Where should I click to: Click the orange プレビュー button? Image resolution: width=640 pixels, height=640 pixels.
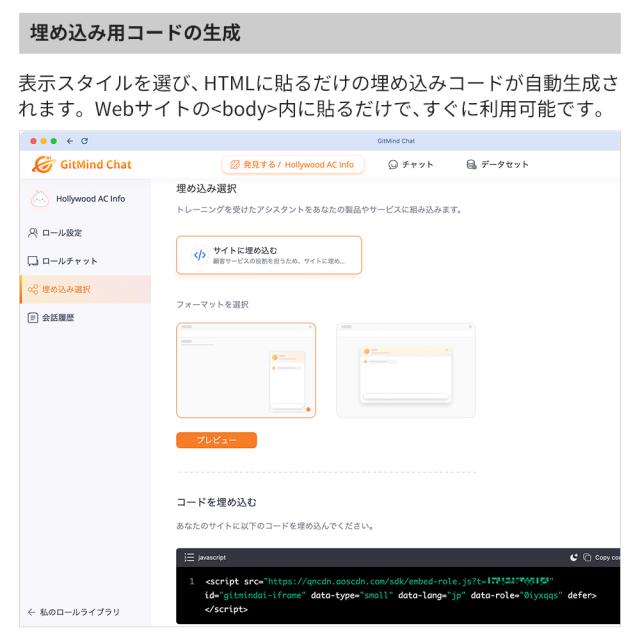[216, 440]
